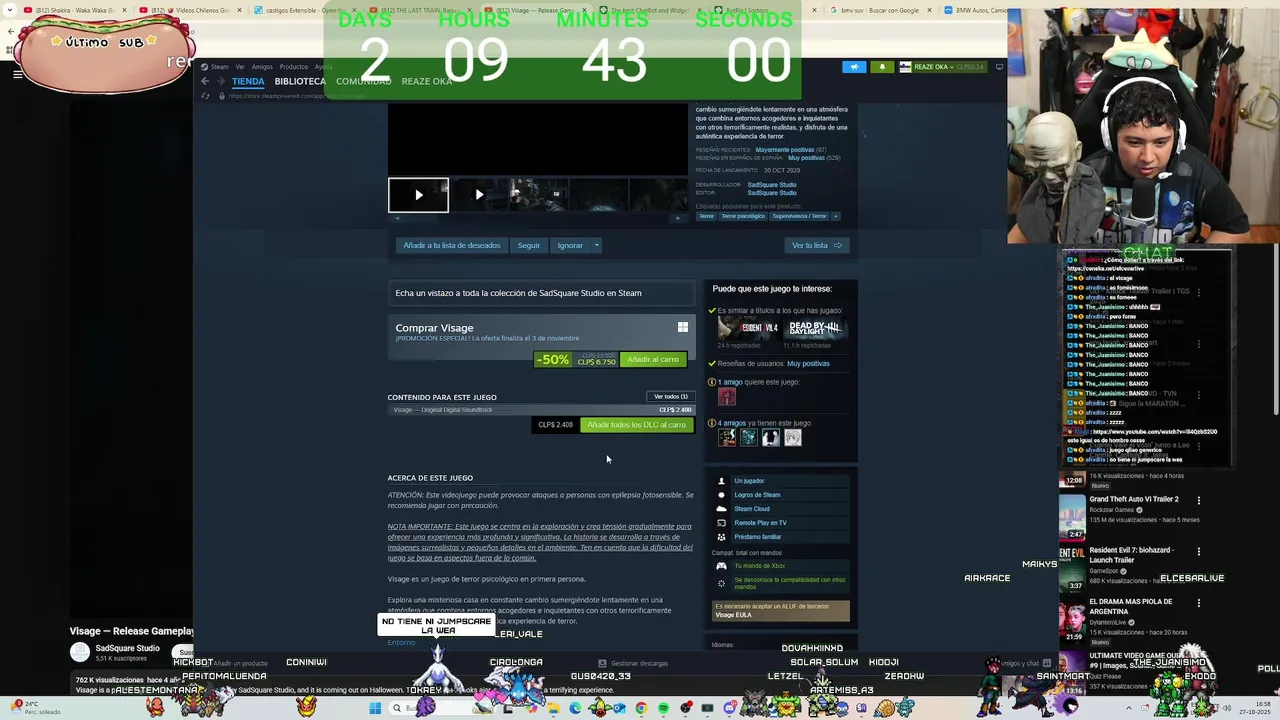Click the 'Un jugador' feature
Viewport: 1280px width, 720px height.
(780, 481)
